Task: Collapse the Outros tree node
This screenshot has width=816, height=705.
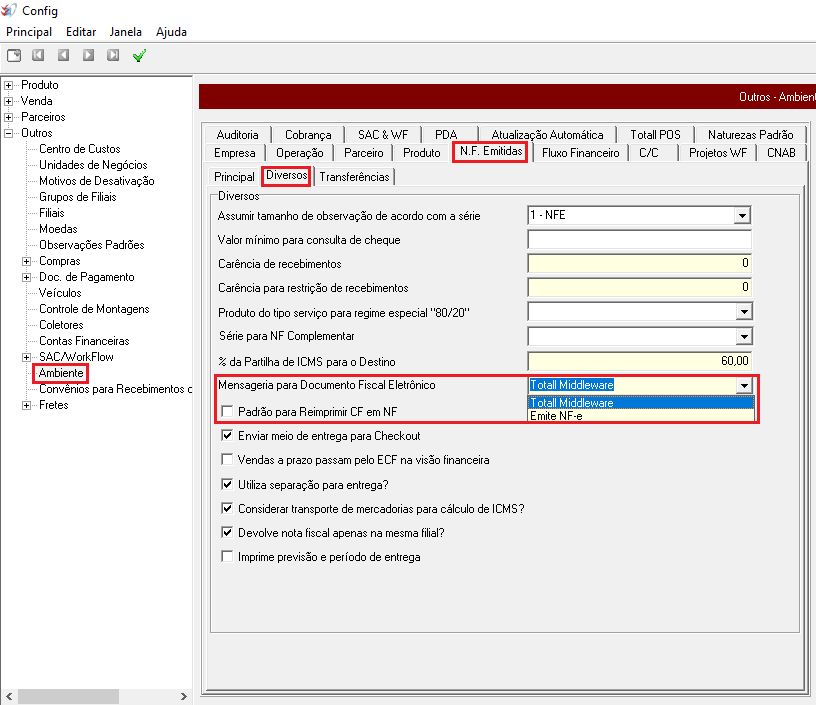Action: 9,133
